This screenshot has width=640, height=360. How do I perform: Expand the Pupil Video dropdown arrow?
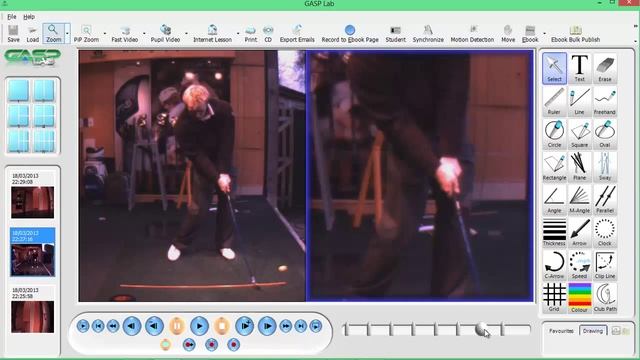click(x=187, y=33)
